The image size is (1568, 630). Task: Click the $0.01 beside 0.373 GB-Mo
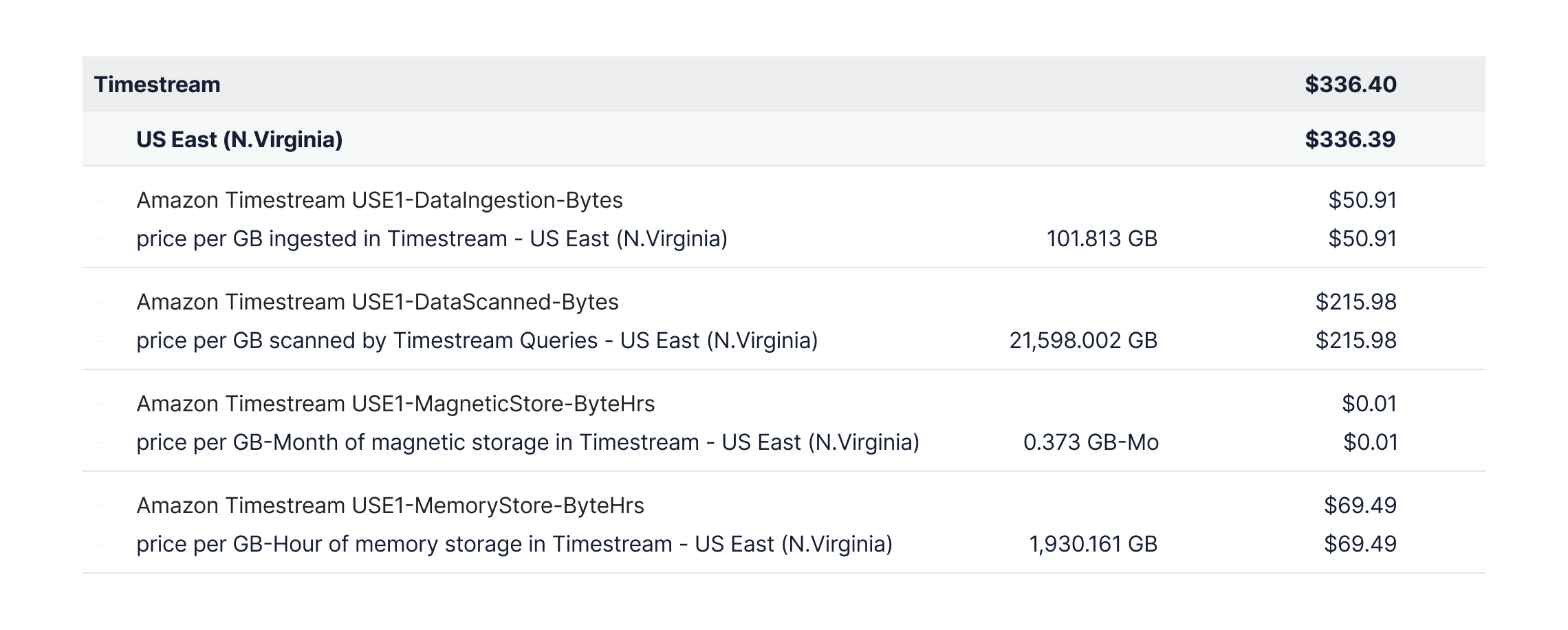1370,442
